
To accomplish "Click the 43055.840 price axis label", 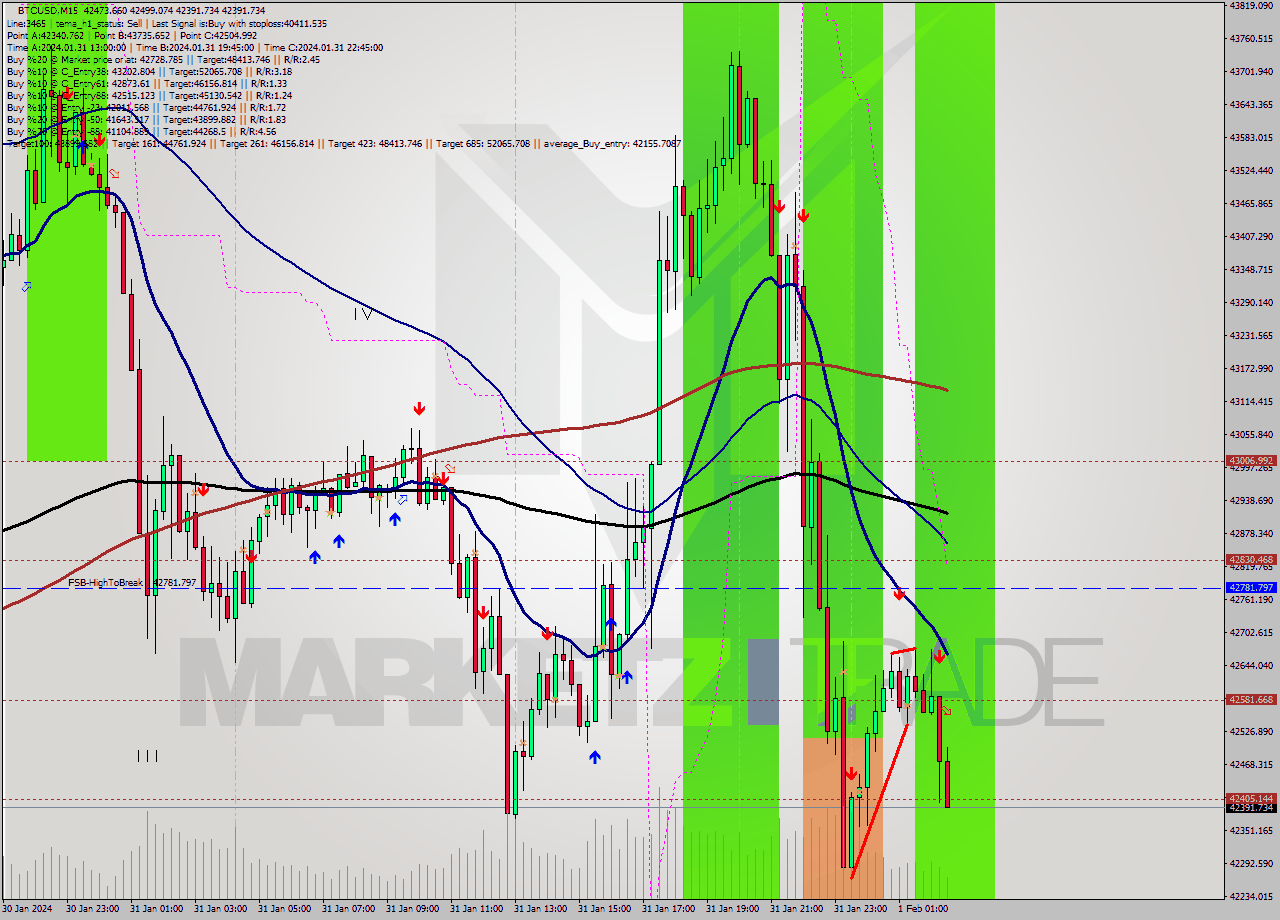I will tap(1251, 434).
